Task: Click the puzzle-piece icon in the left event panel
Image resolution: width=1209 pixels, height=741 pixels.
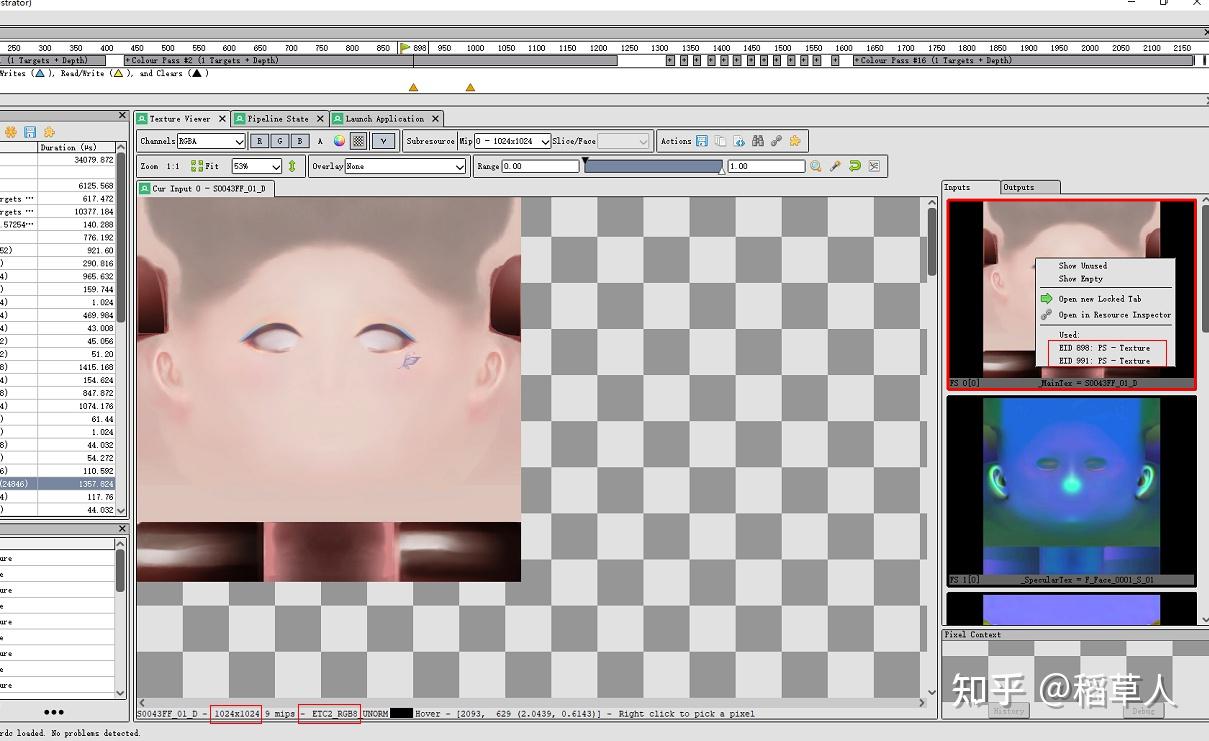Action: click(x=49, y=132)
